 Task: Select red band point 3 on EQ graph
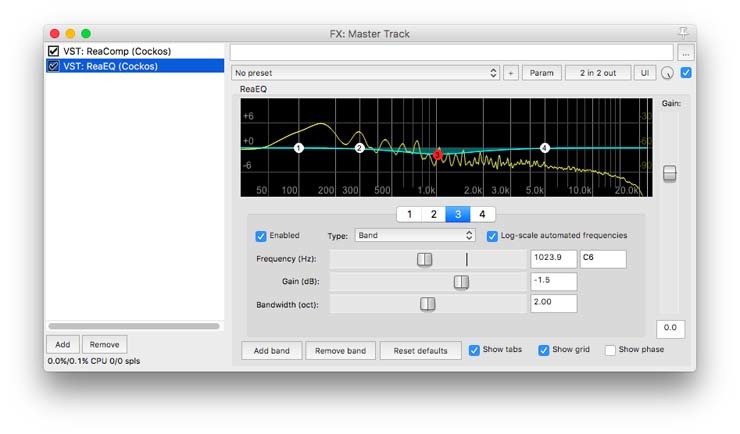click(x=437, y=154)
